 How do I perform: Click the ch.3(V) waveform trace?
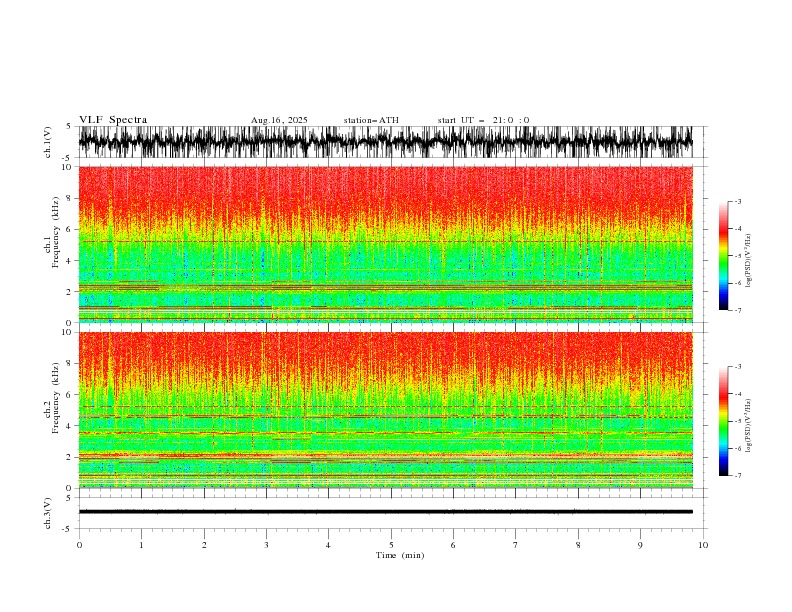(x=386, y=512)
